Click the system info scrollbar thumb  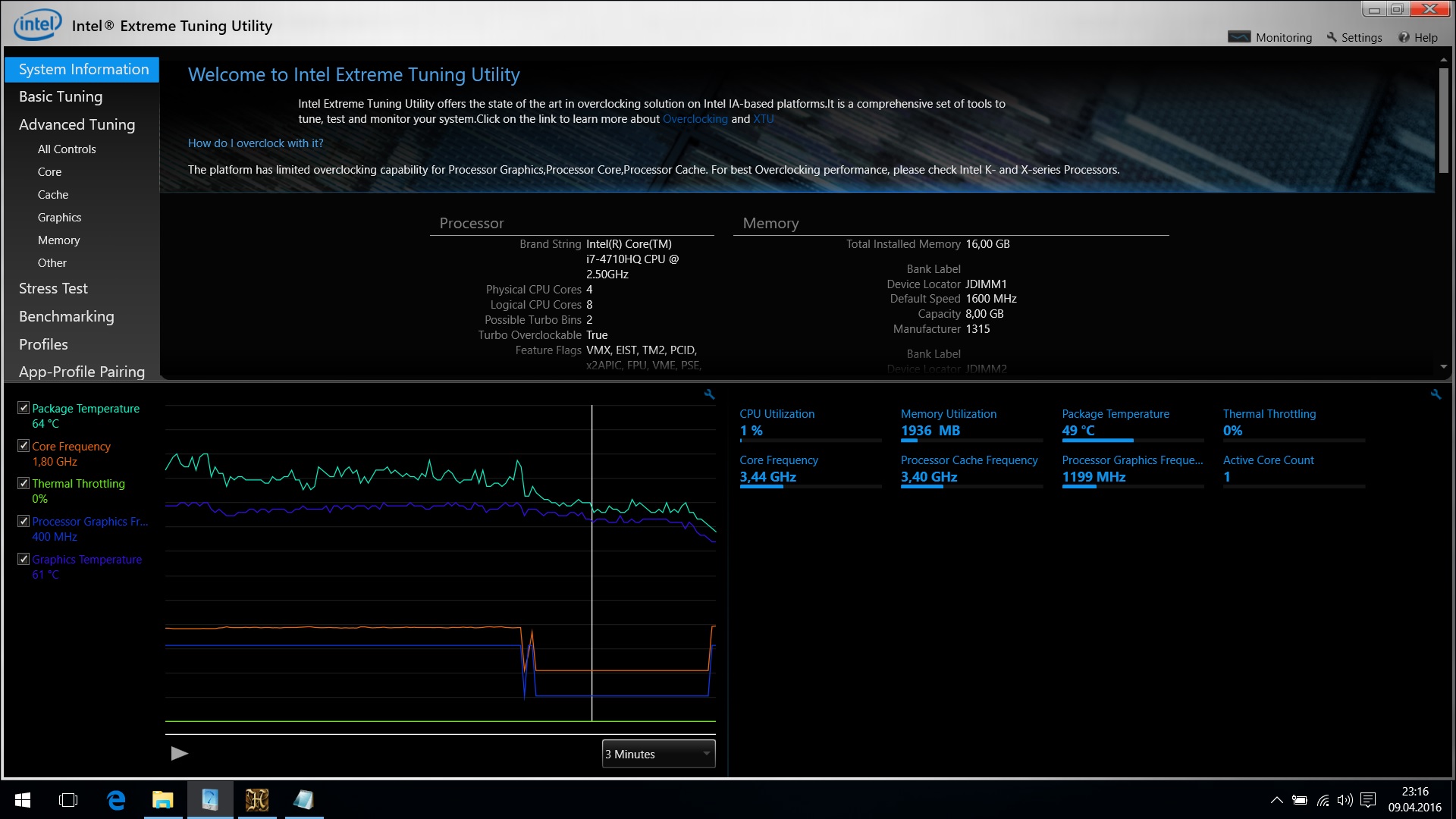1443,121
